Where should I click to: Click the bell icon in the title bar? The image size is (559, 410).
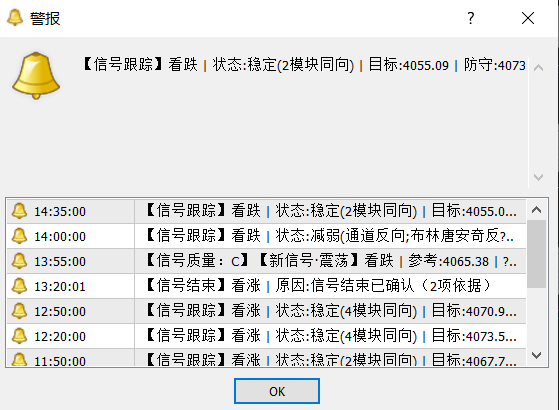tap(15, 18)
